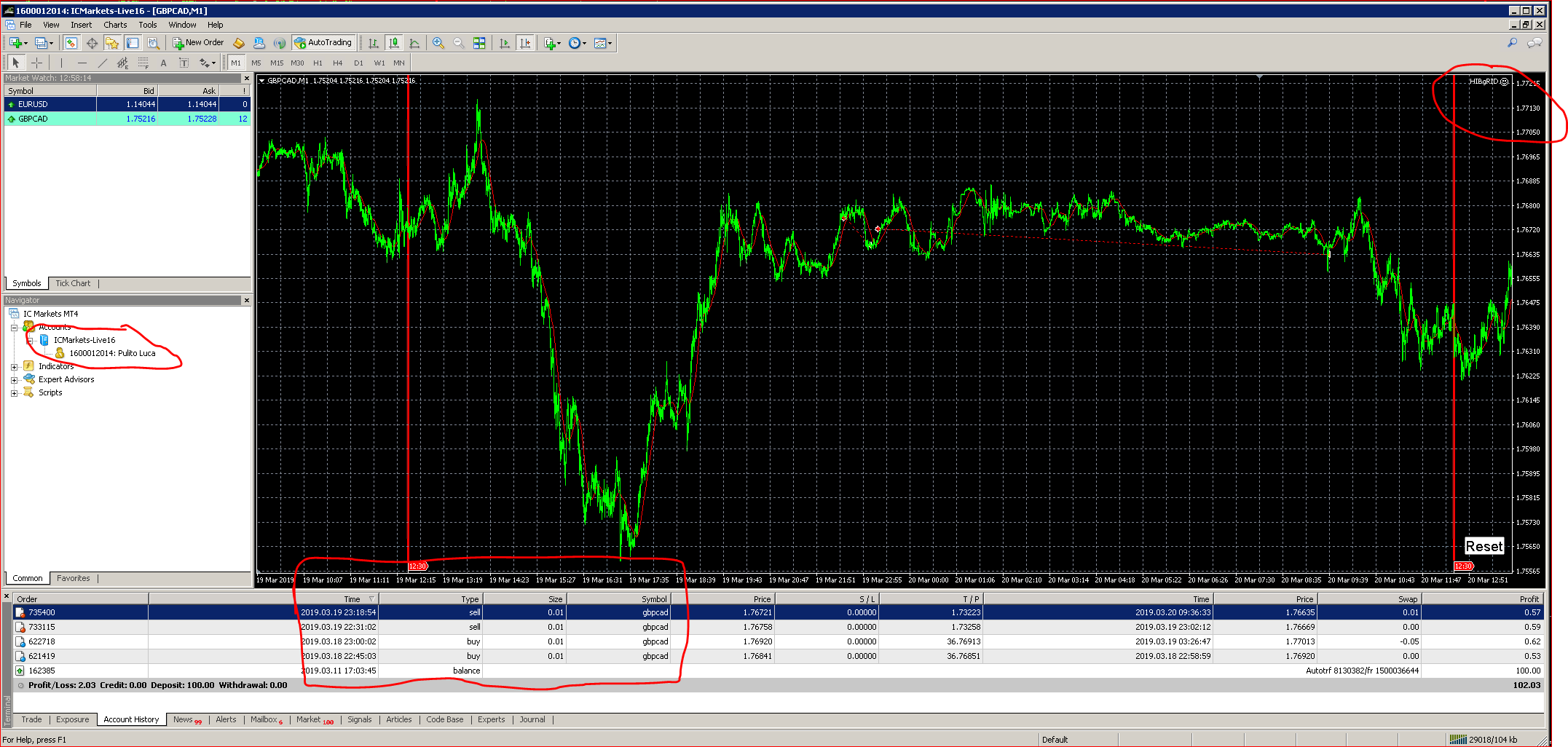Tile chart windows icon

coord(479,43)
